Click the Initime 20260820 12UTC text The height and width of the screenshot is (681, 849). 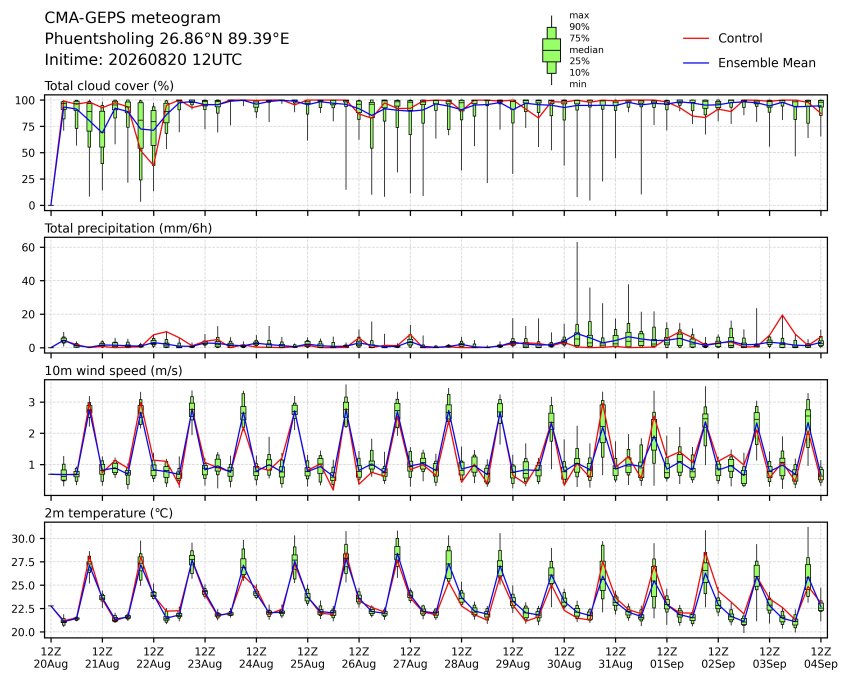point(143,60)
